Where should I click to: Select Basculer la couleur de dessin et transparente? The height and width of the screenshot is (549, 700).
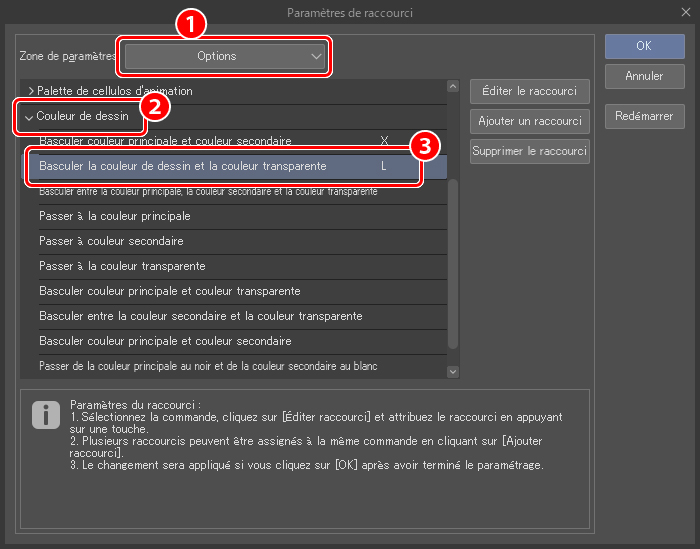click(182, 166)
